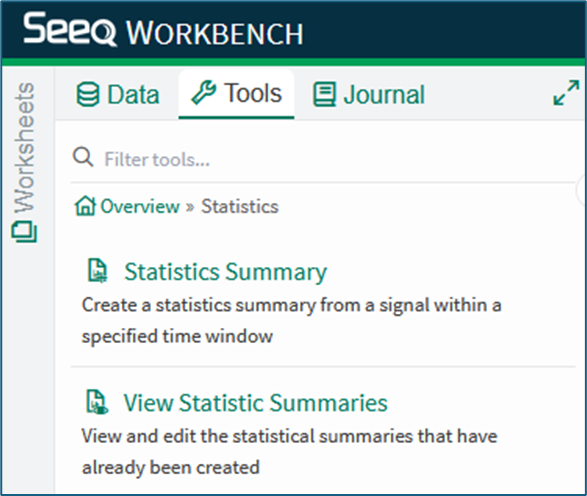The height and width of the screenshot is (496, 587).
Task: Click the Seeq Workbench logo
Action: coord(164,30)
